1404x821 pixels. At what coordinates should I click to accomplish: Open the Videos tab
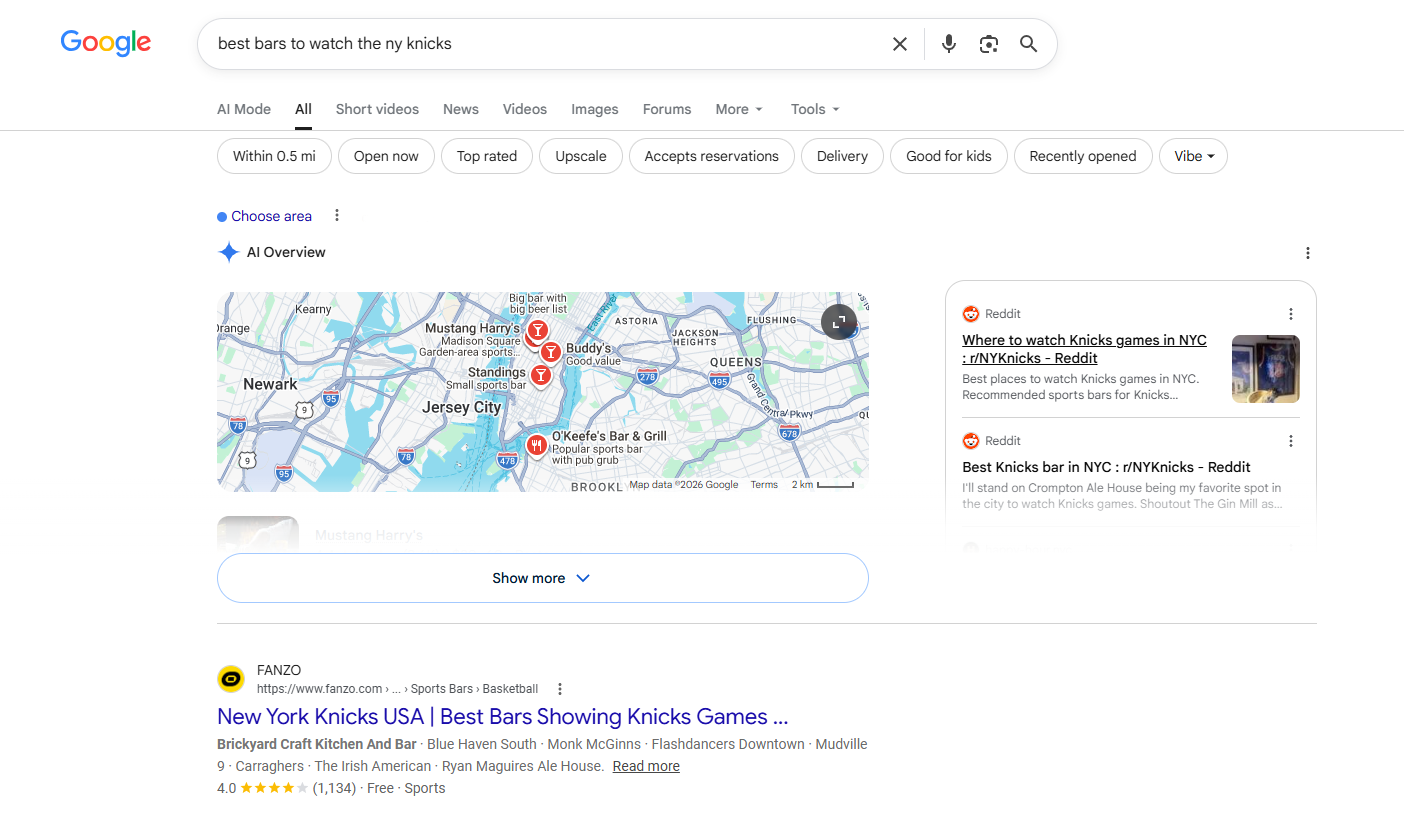pos(525,109)
